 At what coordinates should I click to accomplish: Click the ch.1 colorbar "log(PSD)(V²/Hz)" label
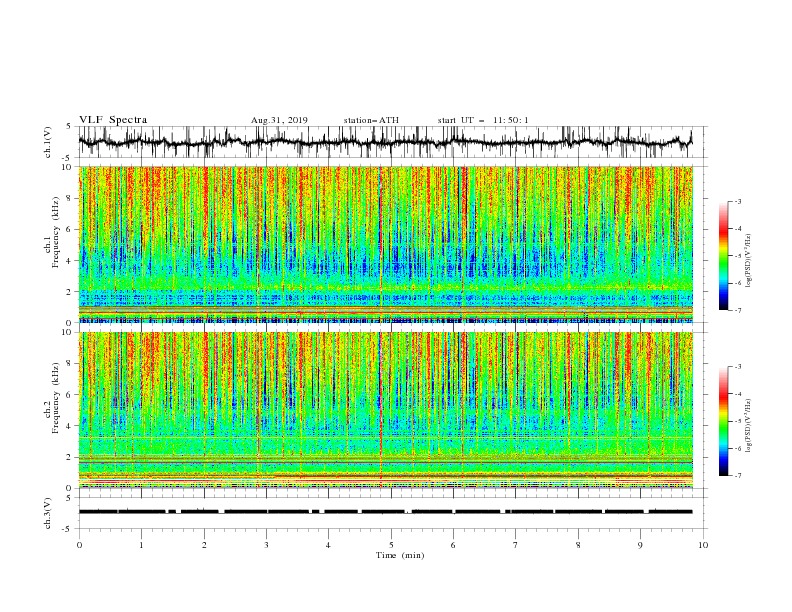click(x=749, y=261)
